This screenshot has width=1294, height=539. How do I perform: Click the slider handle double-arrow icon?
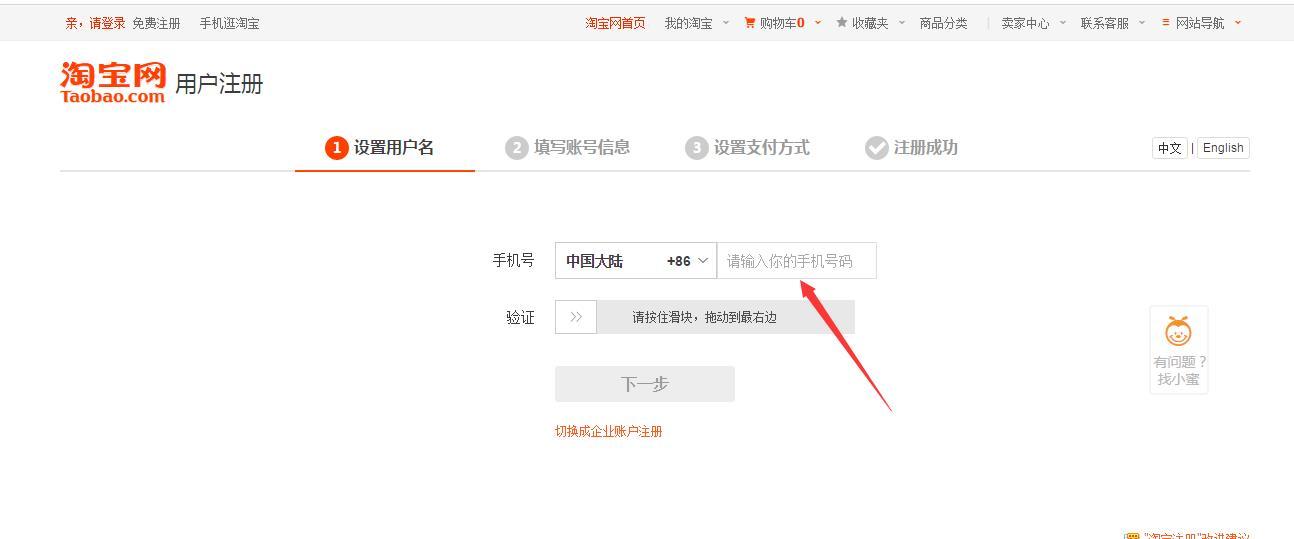coord(576,317)
